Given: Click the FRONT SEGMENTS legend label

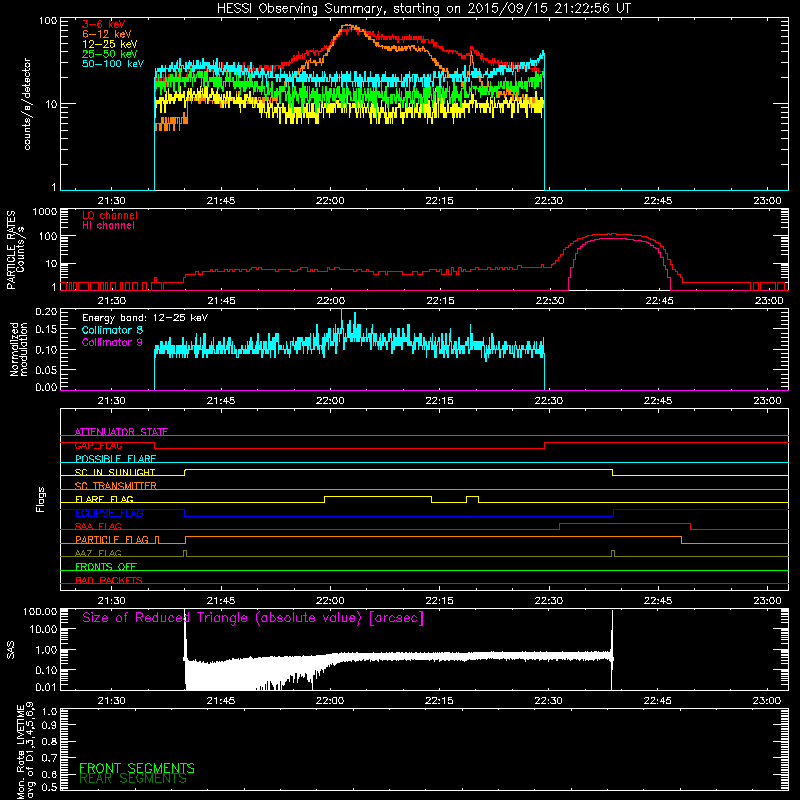Looking at the screenshot, I should pyautogui.click(x=137, y=768).
